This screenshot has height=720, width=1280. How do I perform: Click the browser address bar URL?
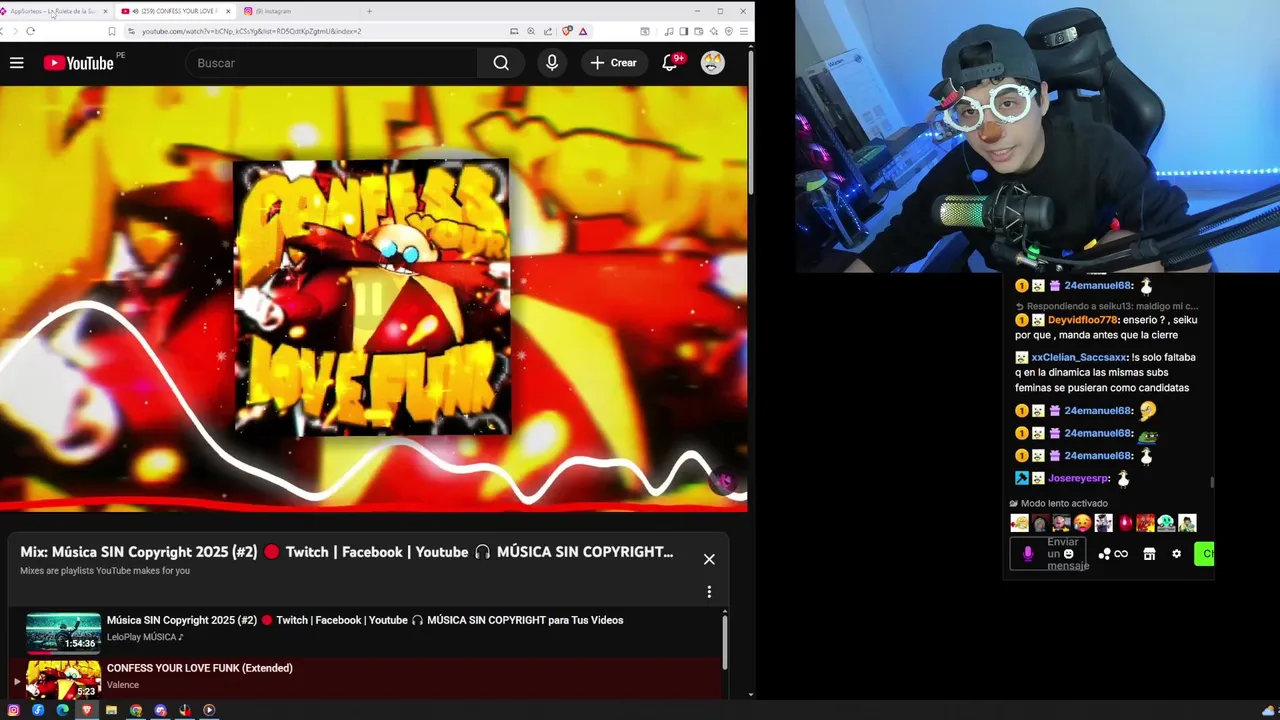point(251,31)
